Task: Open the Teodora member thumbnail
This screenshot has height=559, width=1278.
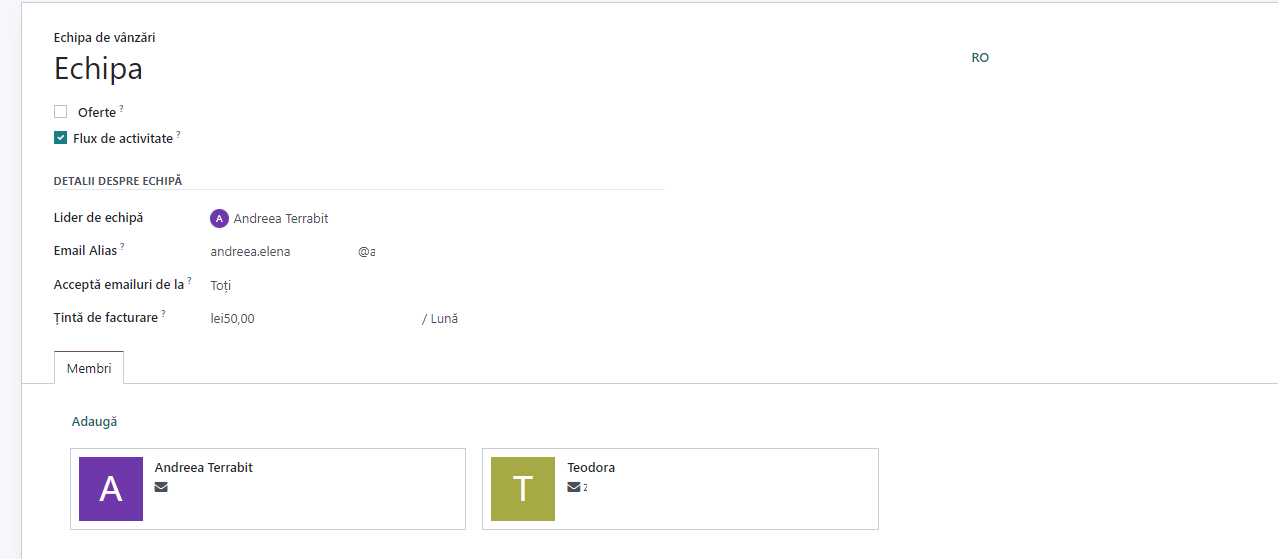Action: pos(523,489)
